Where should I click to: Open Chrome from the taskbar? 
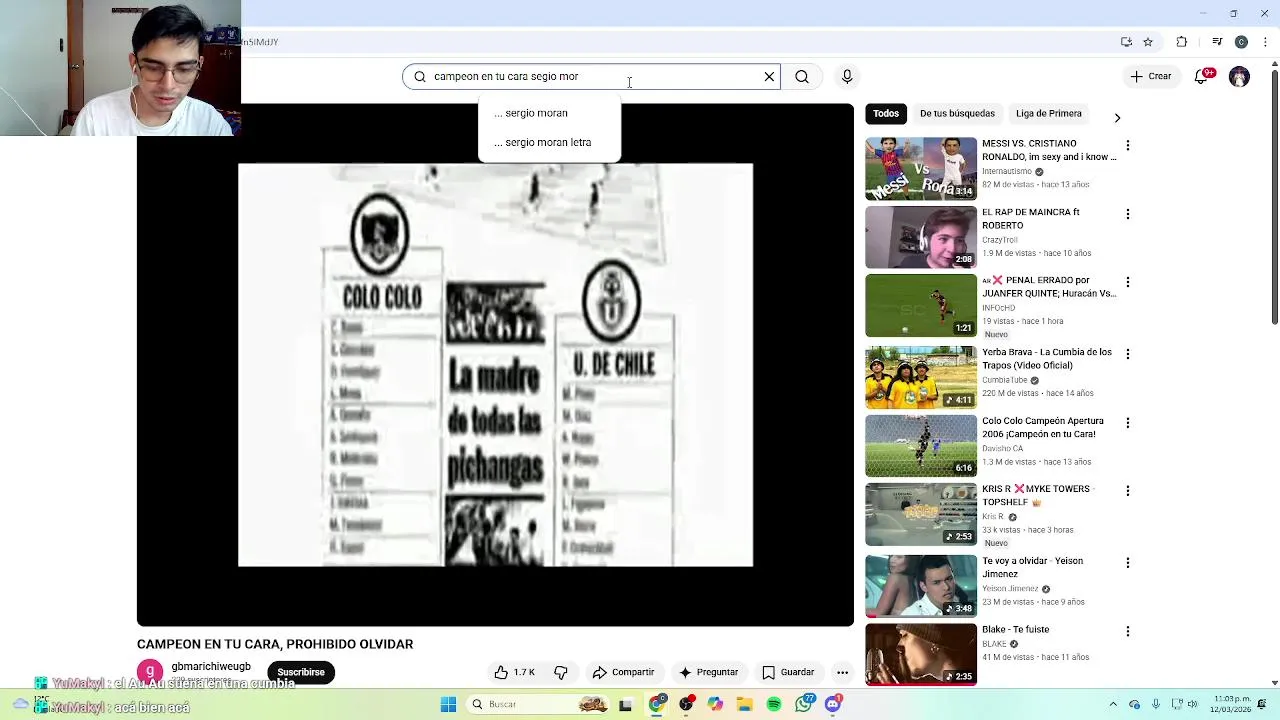click(656, 704)
